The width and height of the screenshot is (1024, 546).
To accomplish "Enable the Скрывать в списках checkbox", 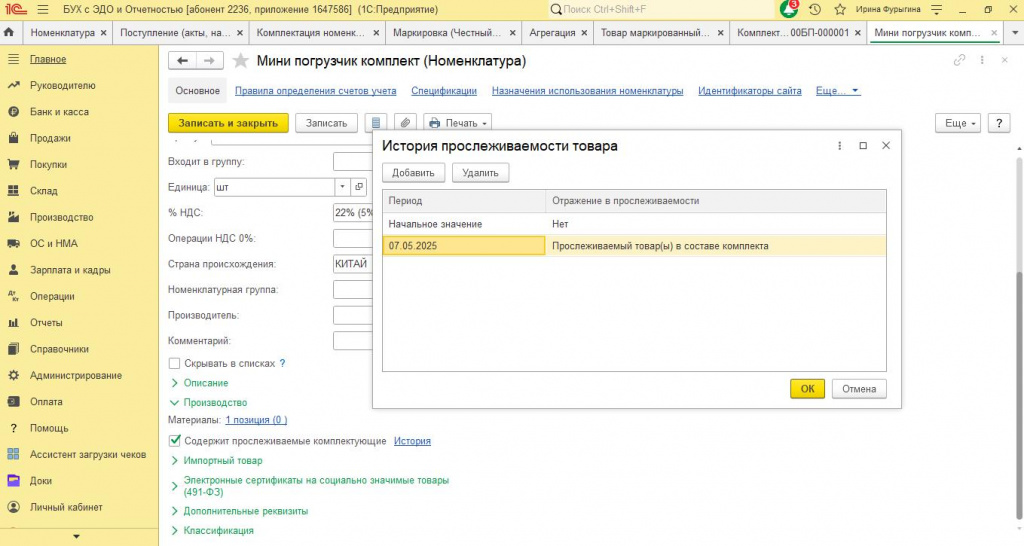I will tap(174, 363).
